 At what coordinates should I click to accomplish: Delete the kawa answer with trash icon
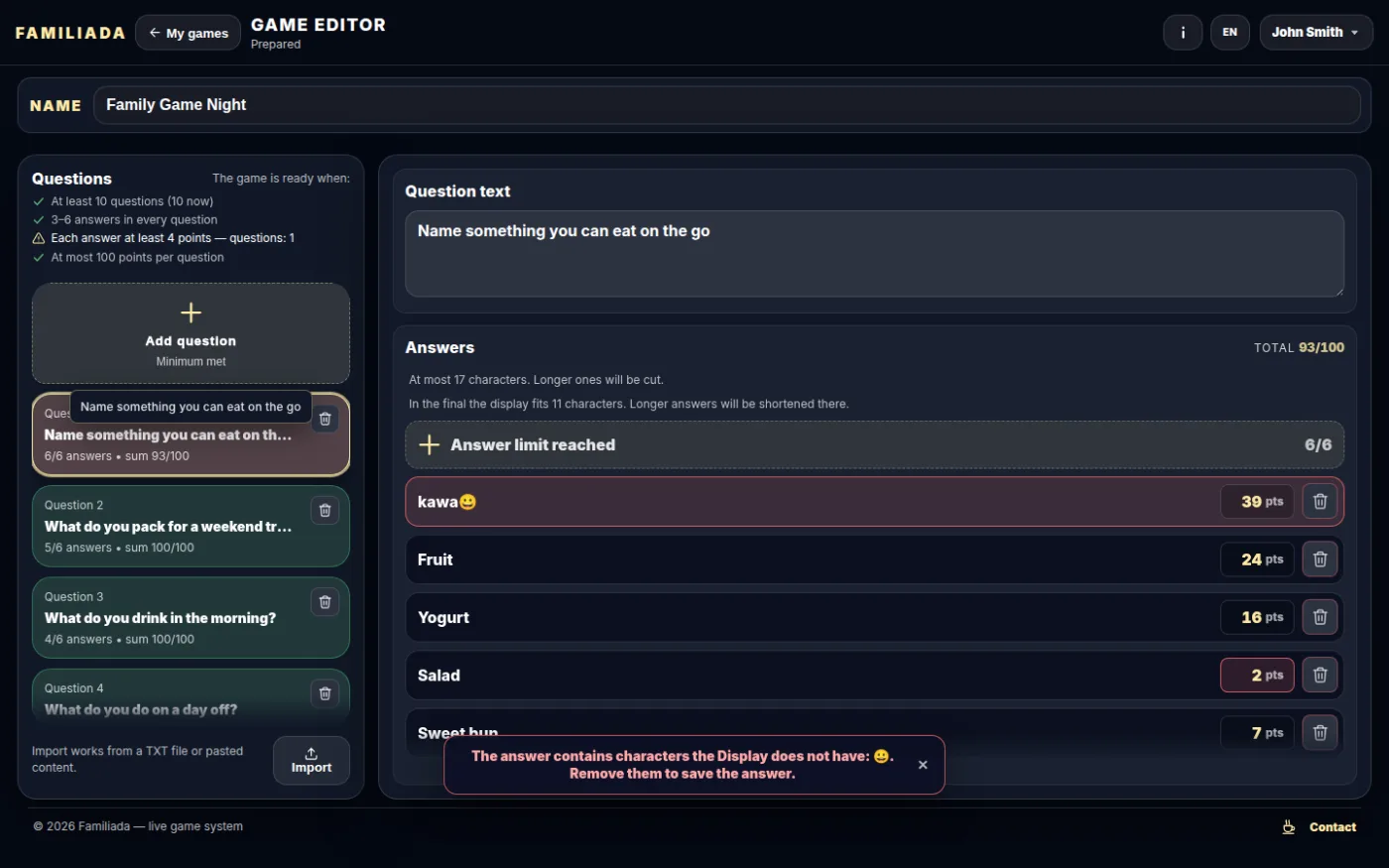1320,502
